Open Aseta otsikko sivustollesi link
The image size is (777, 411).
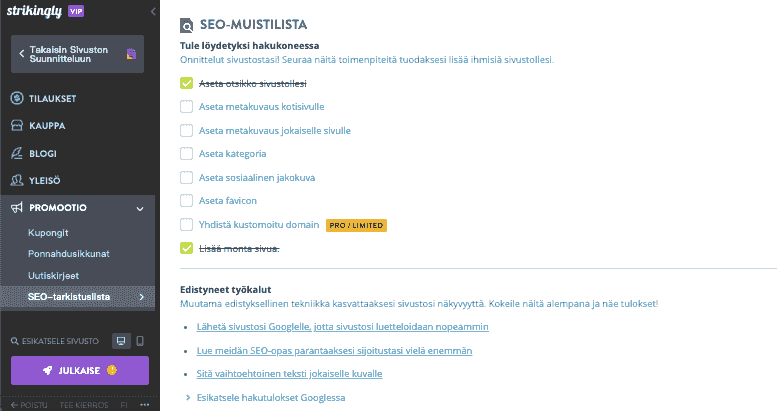[x=253, y=83]
